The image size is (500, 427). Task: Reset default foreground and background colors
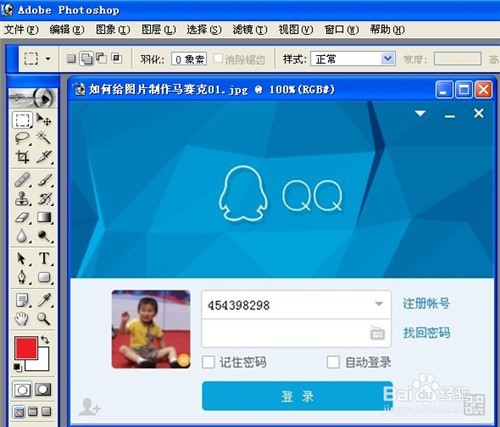click(18, 367)
